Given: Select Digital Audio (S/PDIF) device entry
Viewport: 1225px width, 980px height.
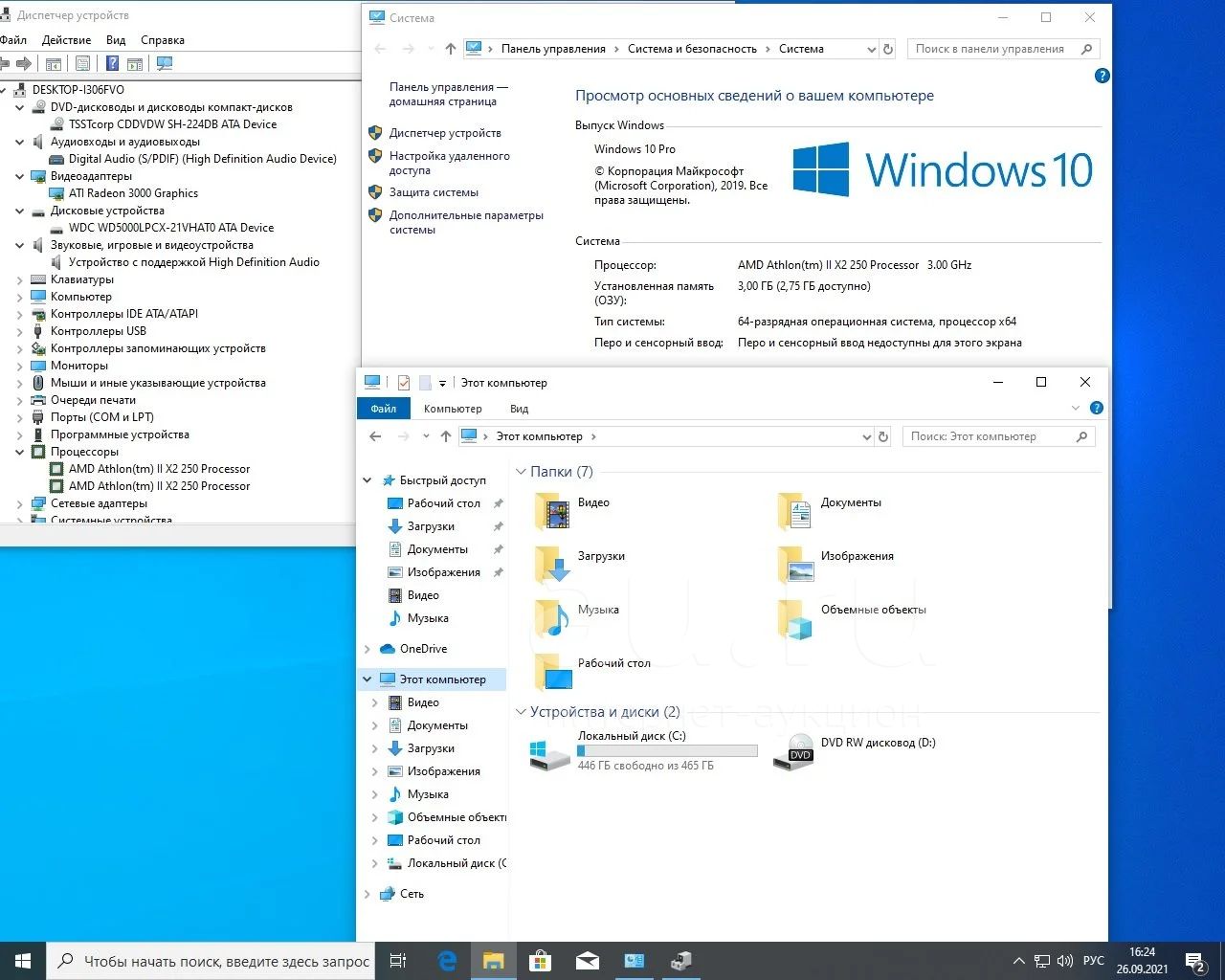Looking at the screenshot, I should [203, 159].
